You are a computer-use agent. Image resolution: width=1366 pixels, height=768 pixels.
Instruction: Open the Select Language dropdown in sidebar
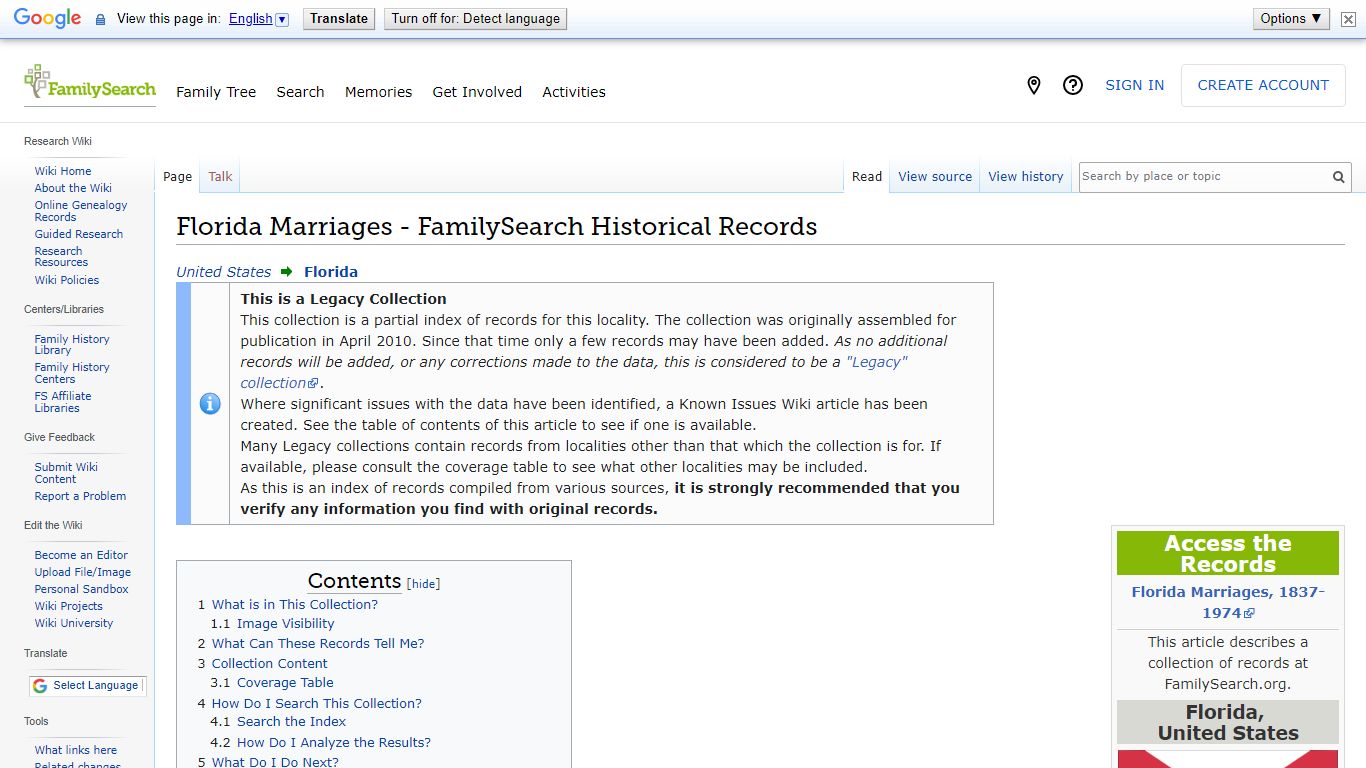click(x=87, y=686)
